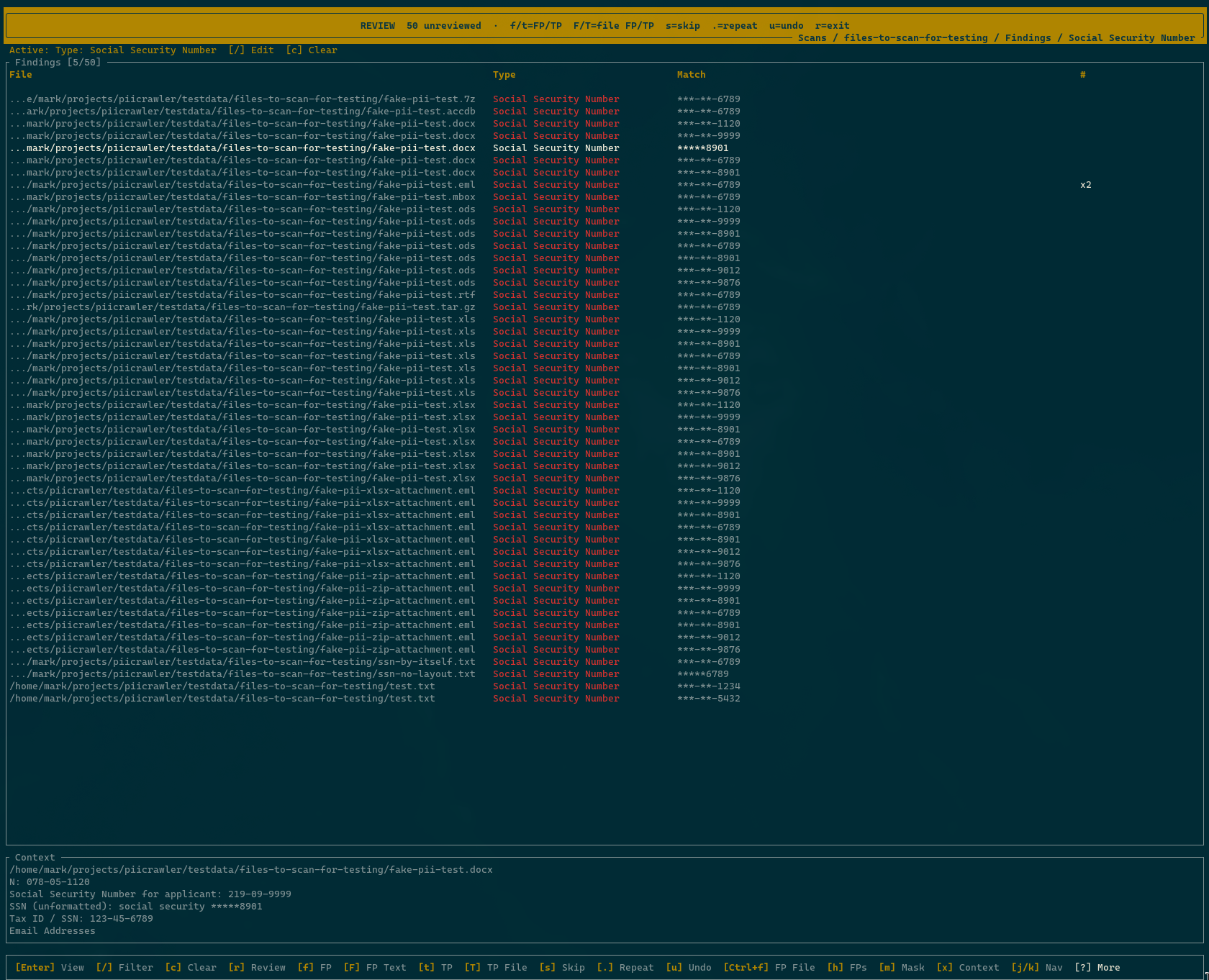The image size is (1209, 980).
Task: Click context line 'SSN (unformatted)'
Action: pos(136,907)
